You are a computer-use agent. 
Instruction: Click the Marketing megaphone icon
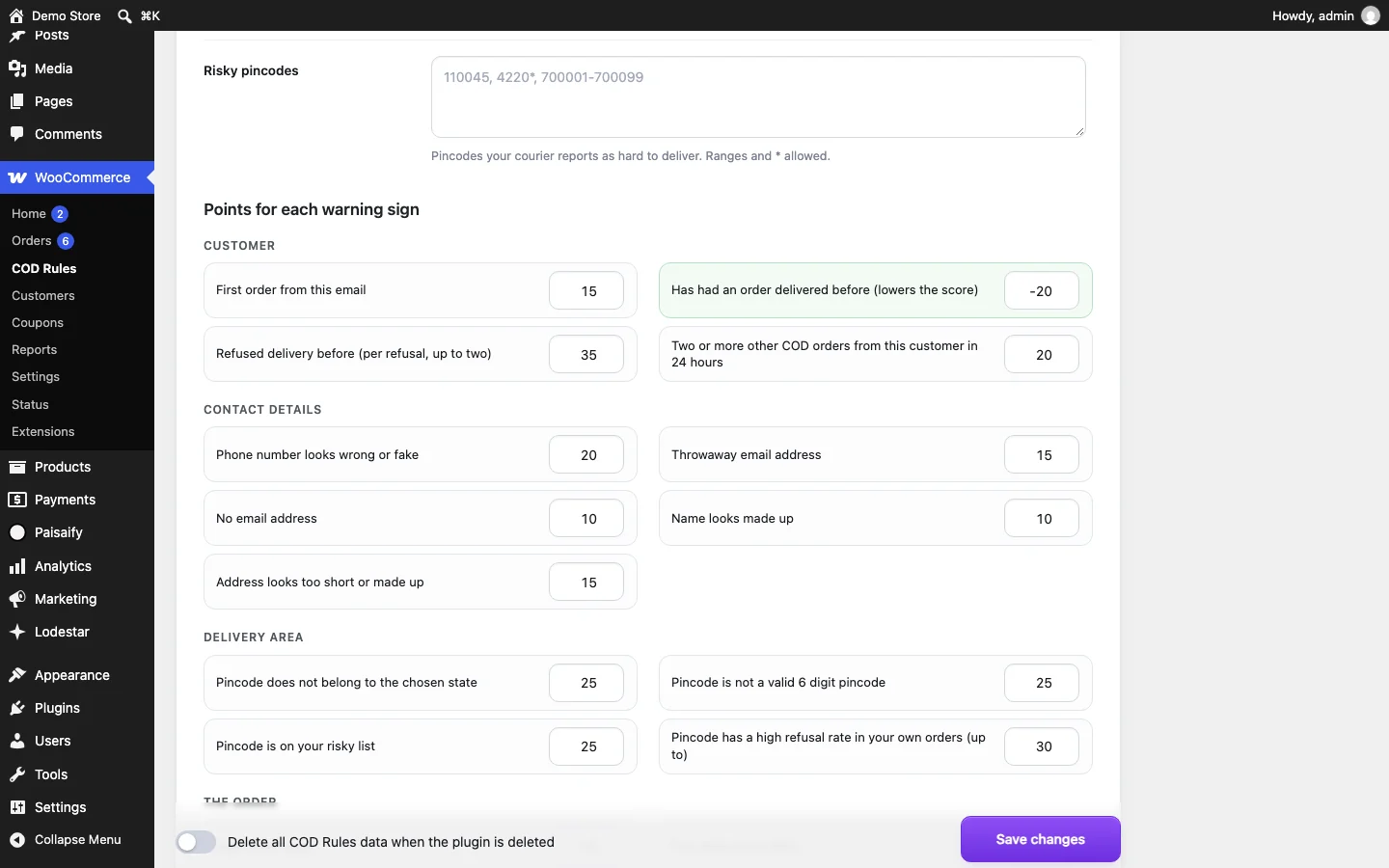coord(17,599)
